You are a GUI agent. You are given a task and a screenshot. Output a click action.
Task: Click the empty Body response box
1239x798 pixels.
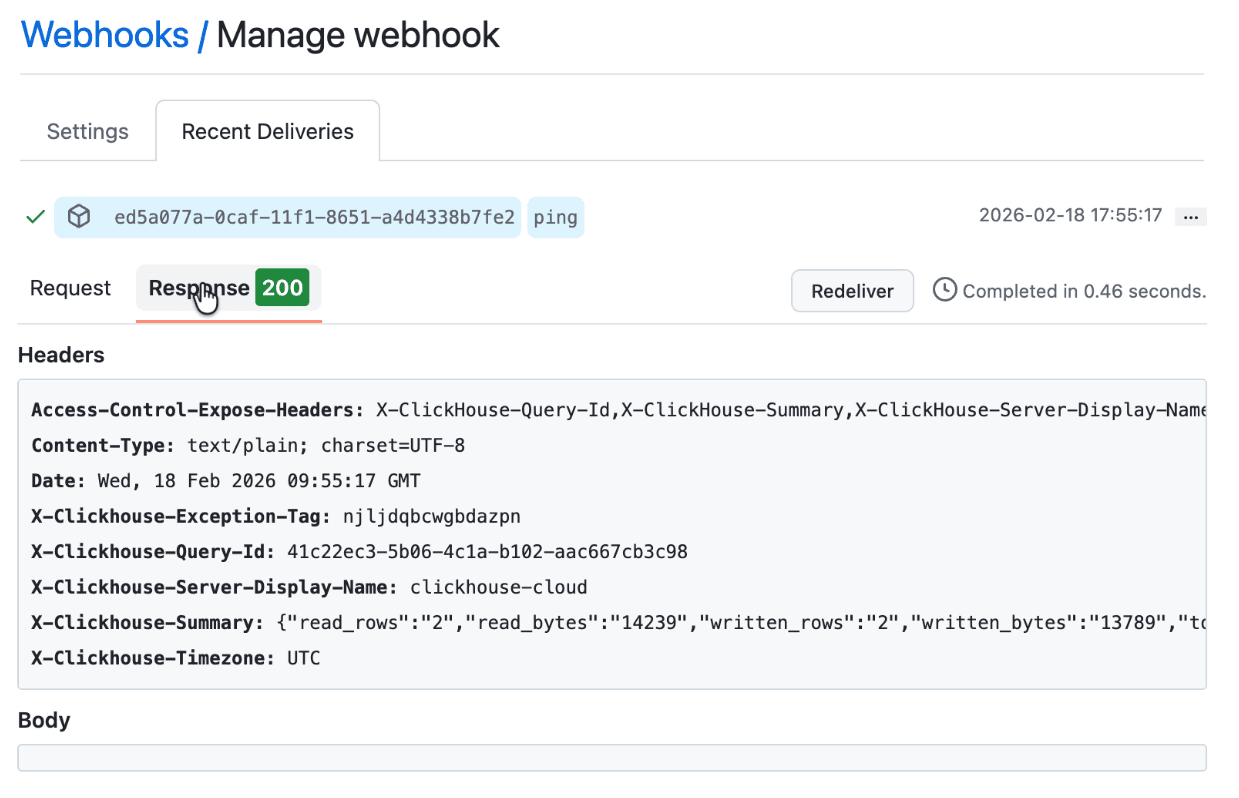611,757
